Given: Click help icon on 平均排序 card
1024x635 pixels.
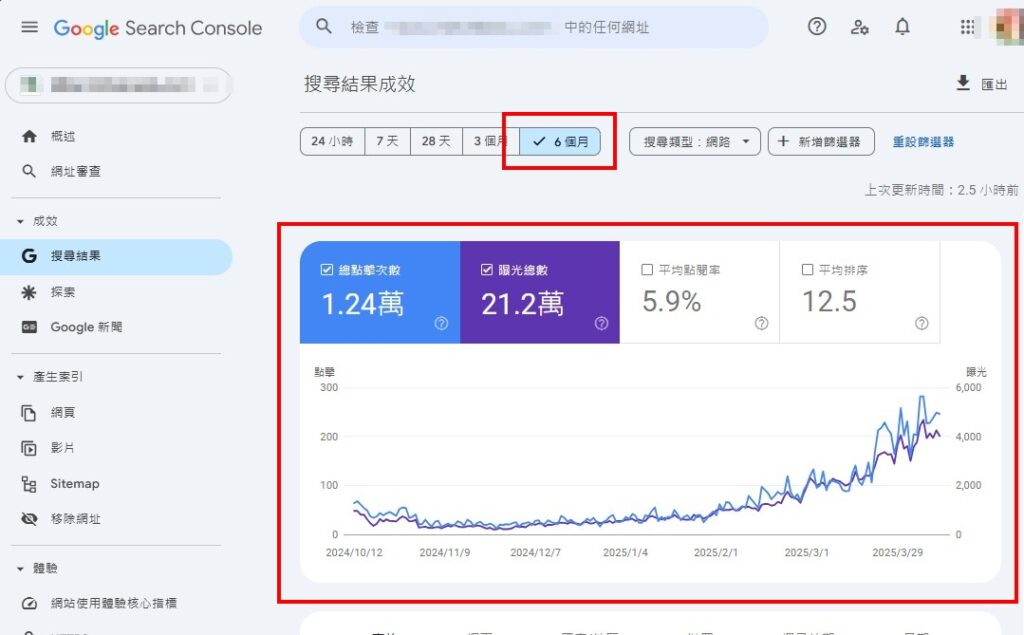Looking at the screenshot, I should [x=921, y=323].
